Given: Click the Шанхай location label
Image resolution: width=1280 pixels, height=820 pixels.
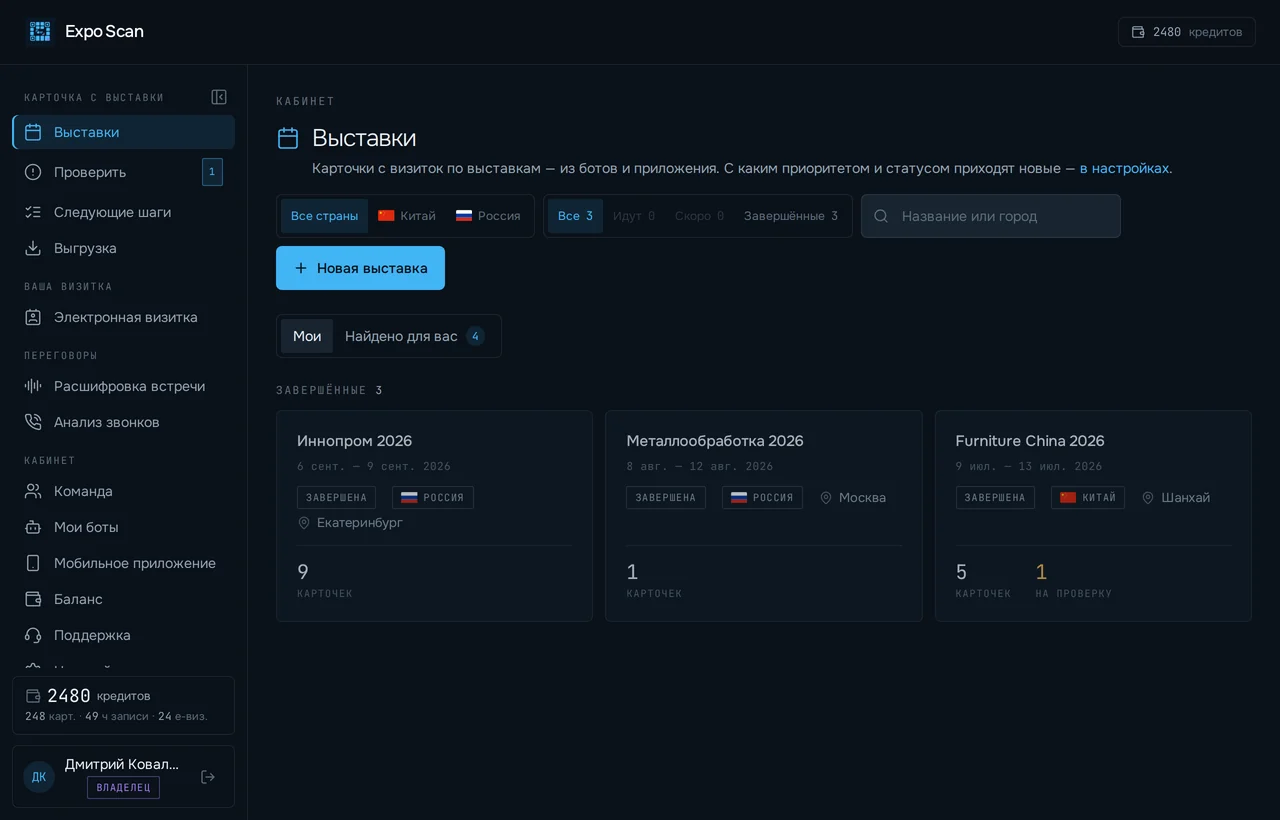Looking at the screenshot, I should (x=1176, y=497).
